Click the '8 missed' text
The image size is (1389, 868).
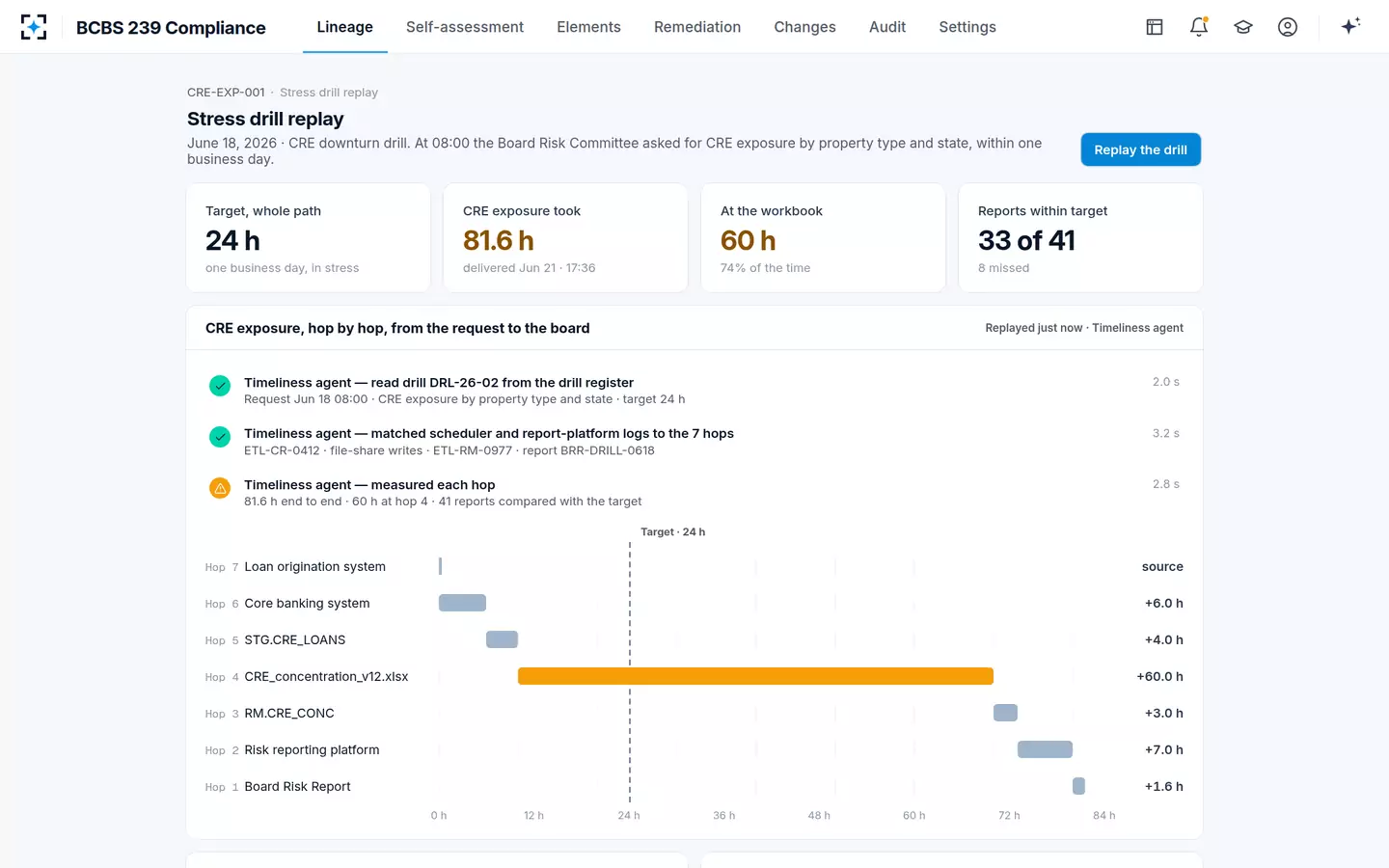point(1003,268)
